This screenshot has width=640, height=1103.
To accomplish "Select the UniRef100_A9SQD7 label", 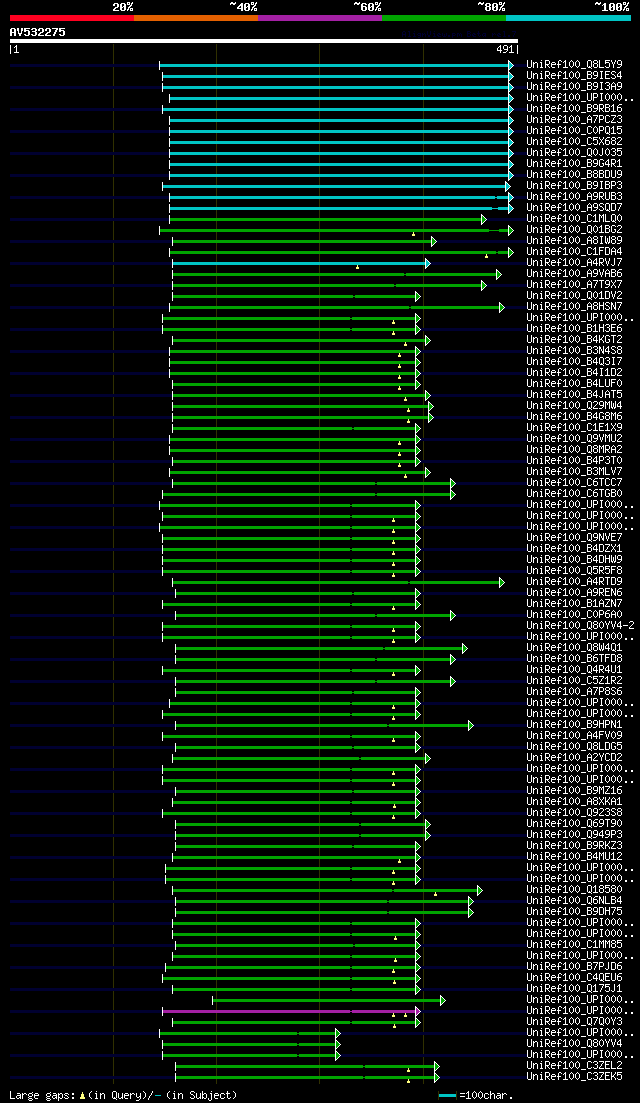I will pyautogui.click(x=574, y=208).
